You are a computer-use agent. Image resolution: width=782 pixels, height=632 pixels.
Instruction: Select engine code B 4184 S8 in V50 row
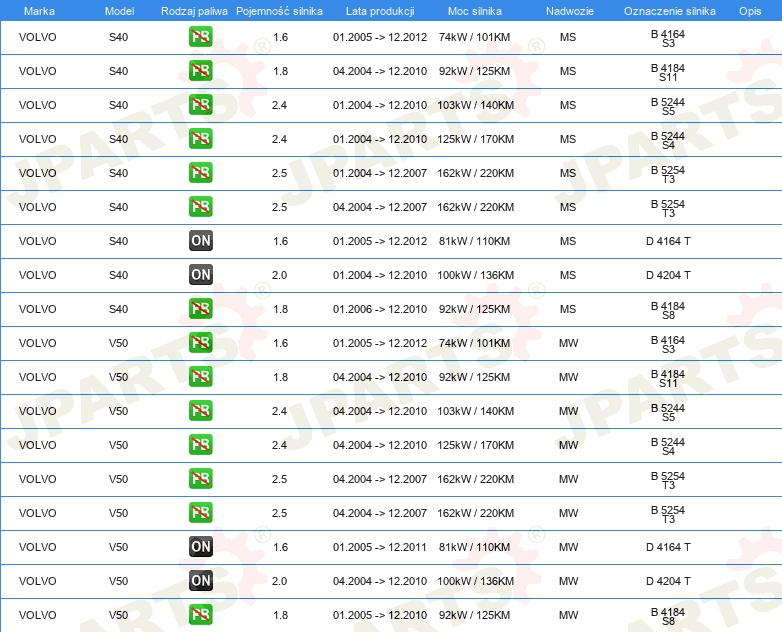pyautogui.click(x=668, y=617)
